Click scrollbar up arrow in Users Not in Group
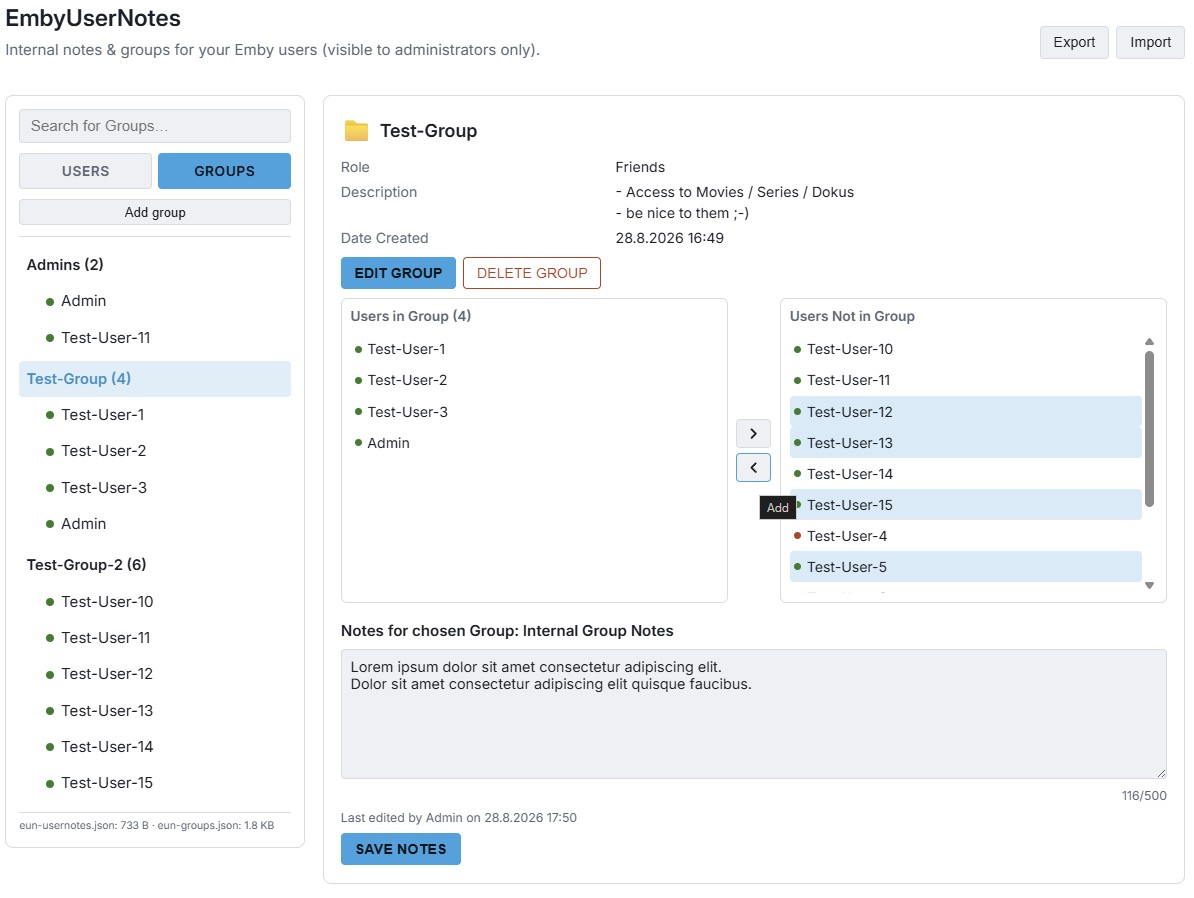This screenshot has width=1194, height=898. (x=1149, y=342)
